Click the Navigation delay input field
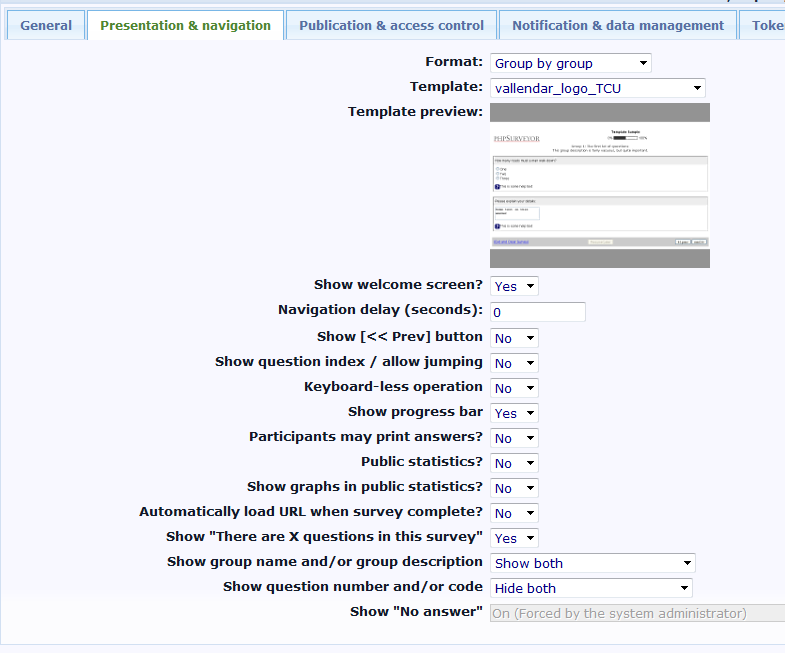 pos(537,312)
